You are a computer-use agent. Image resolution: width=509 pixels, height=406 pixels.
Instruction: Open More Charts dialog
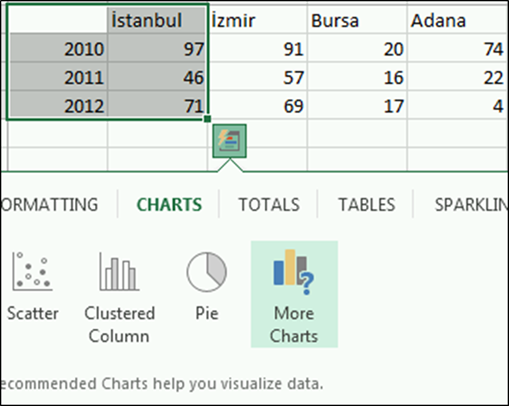click(x=294, y=294)
